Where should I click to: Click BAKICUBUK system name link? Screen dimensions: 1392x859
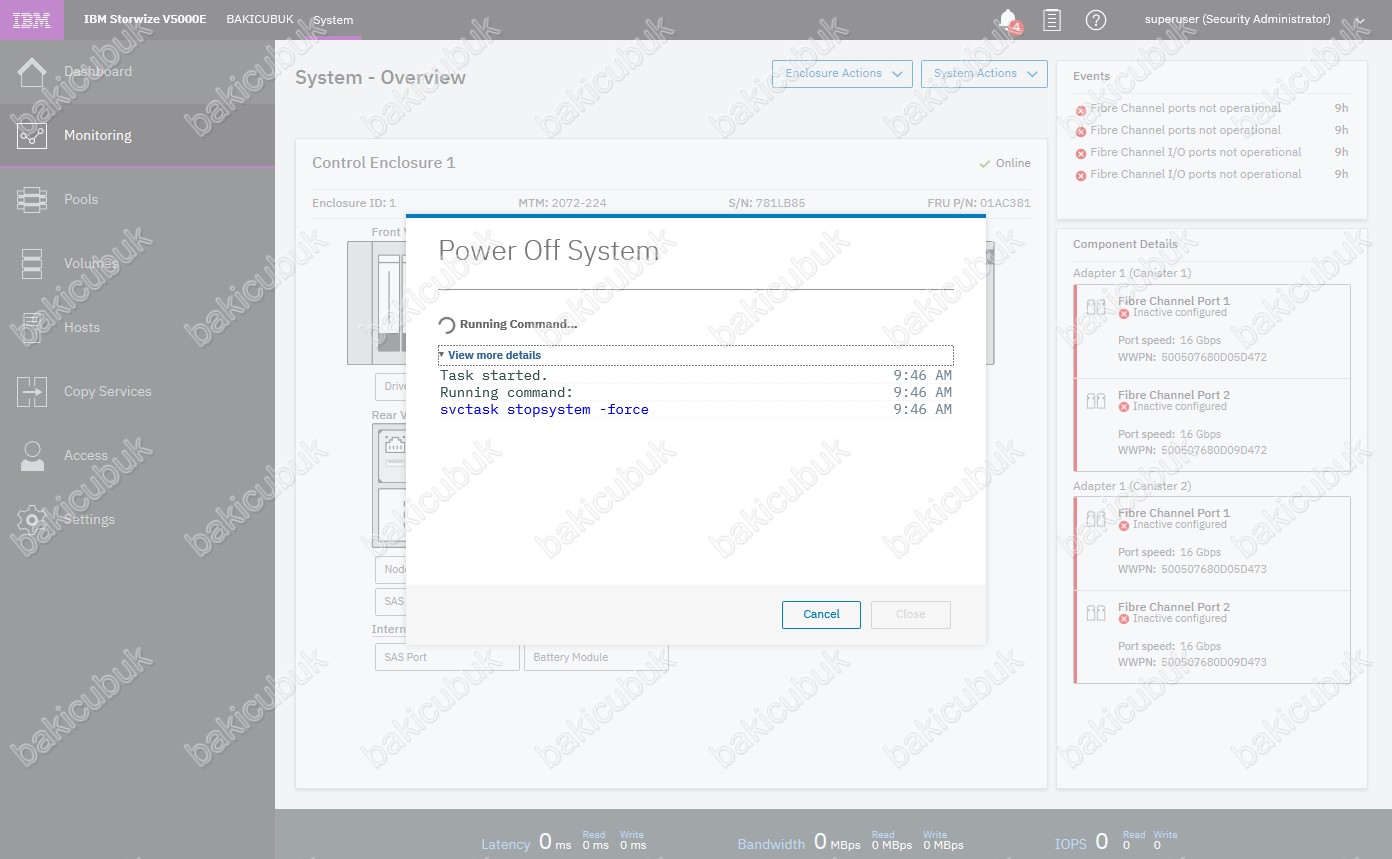[x=260, y=19]
